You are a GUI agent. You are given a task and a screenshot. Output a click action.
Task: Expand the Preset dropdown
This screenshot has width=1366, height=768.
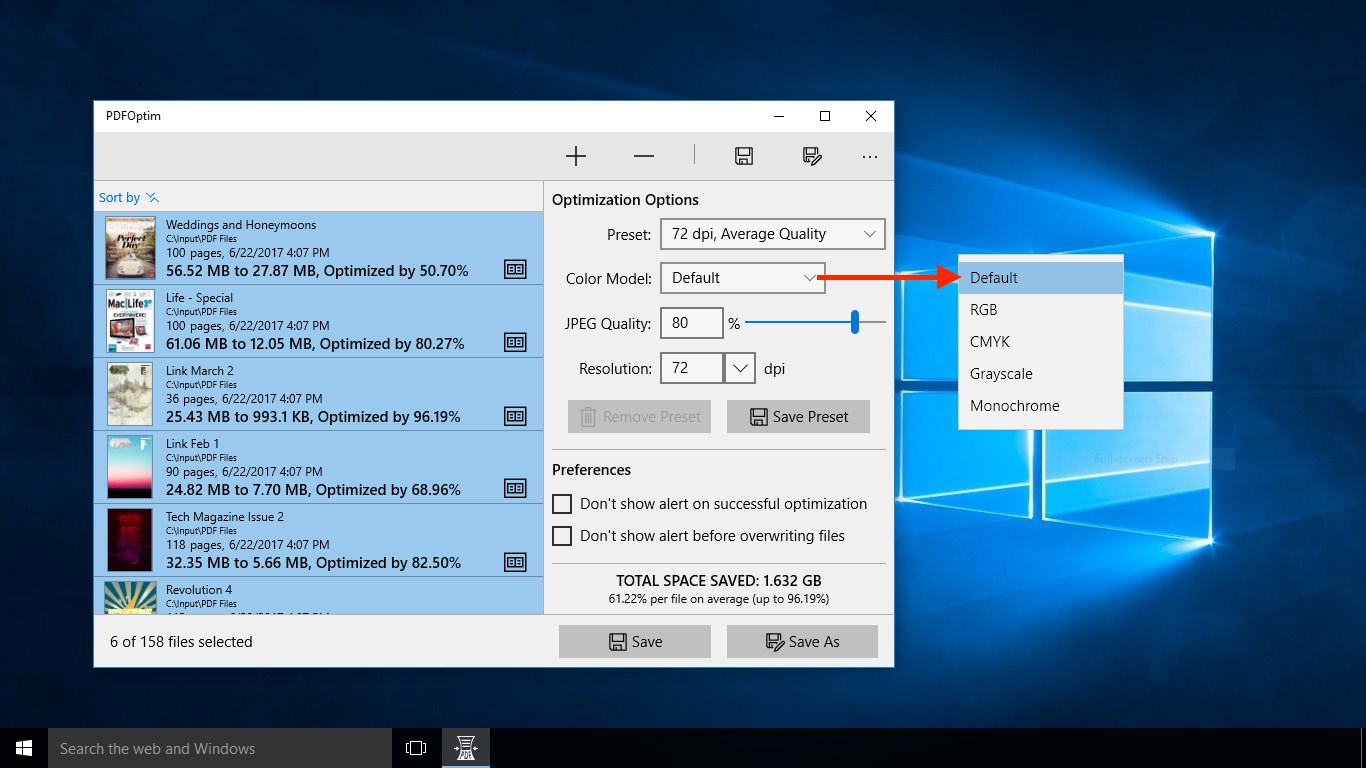[773, 234]
